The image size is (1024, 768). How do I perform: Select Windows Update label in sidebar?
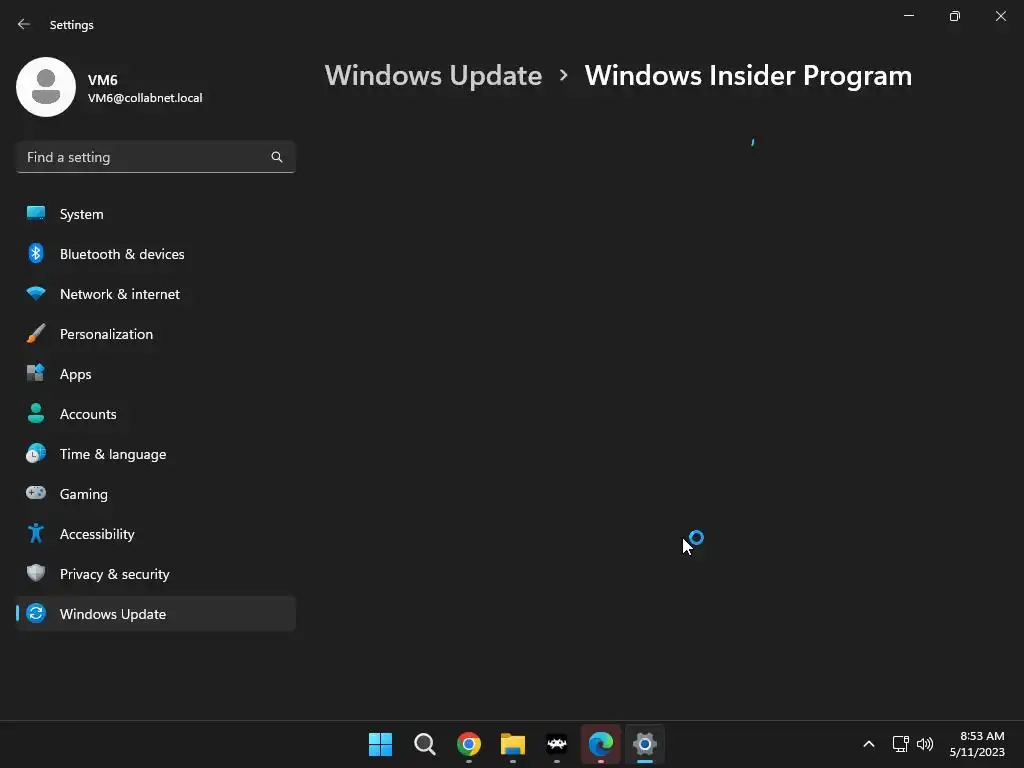point(113,614)
